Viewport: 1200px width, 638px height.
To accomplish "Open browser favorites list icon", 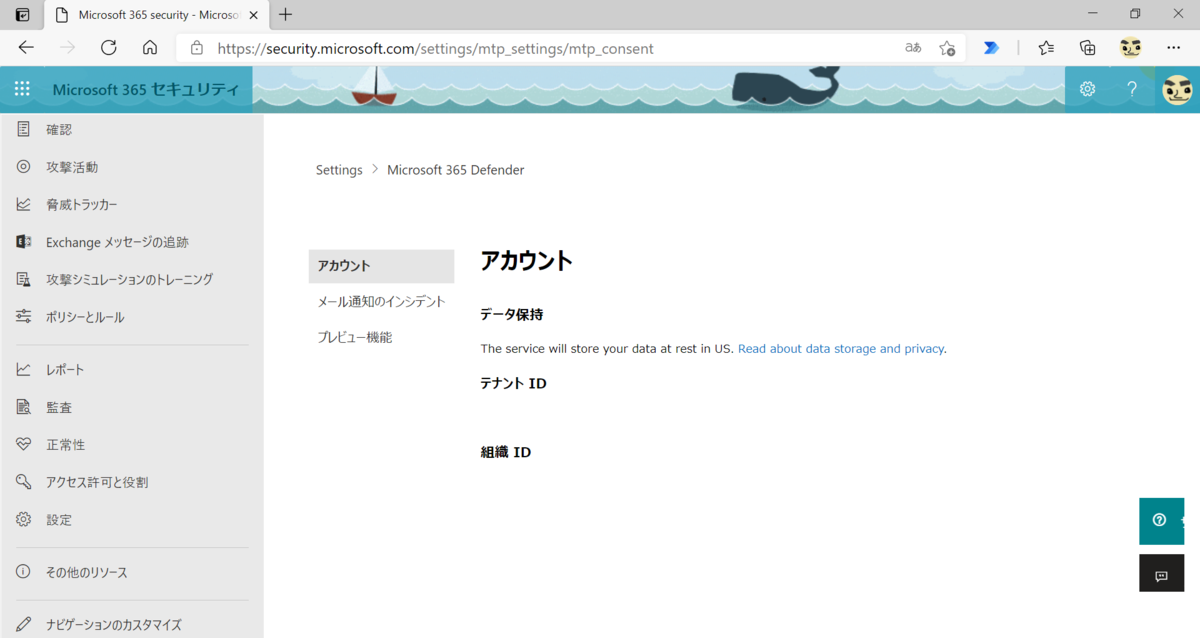I will 1046,48.
